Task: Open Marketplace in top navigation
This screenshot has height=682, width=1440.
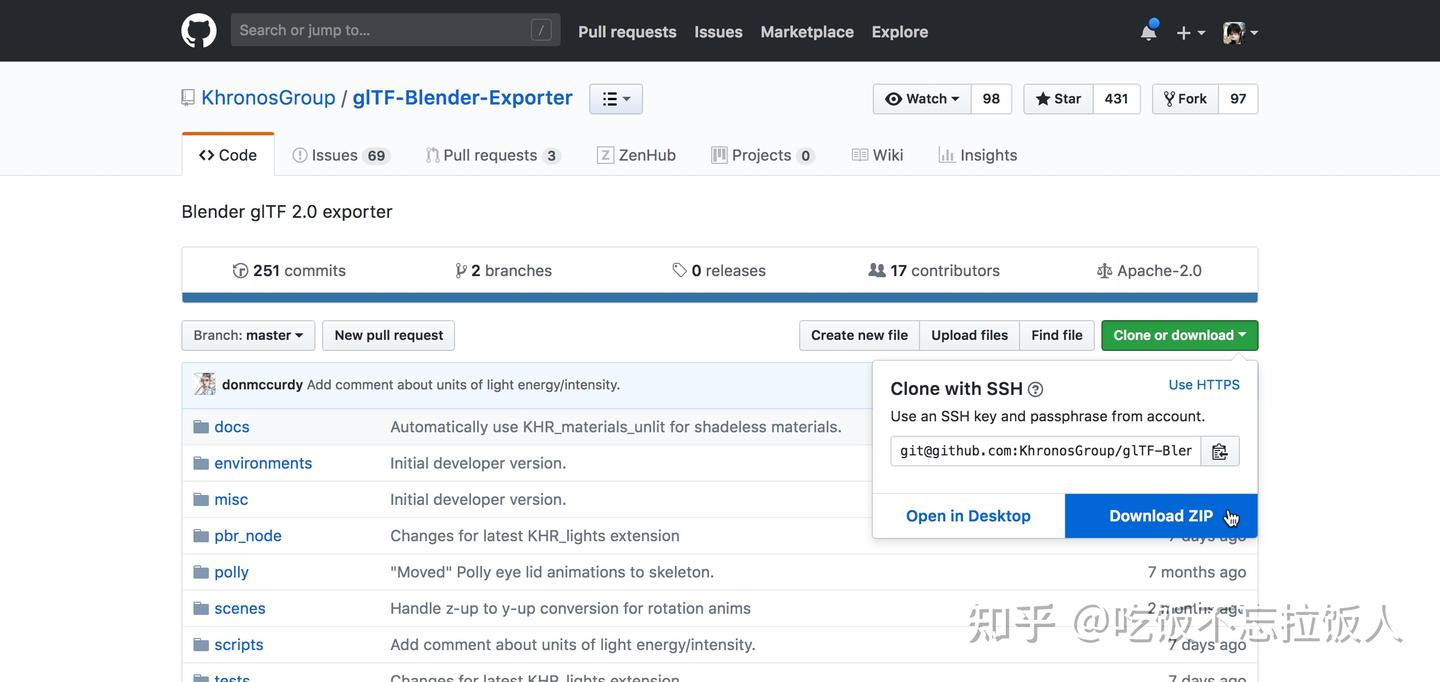Action: pos(807,32)
